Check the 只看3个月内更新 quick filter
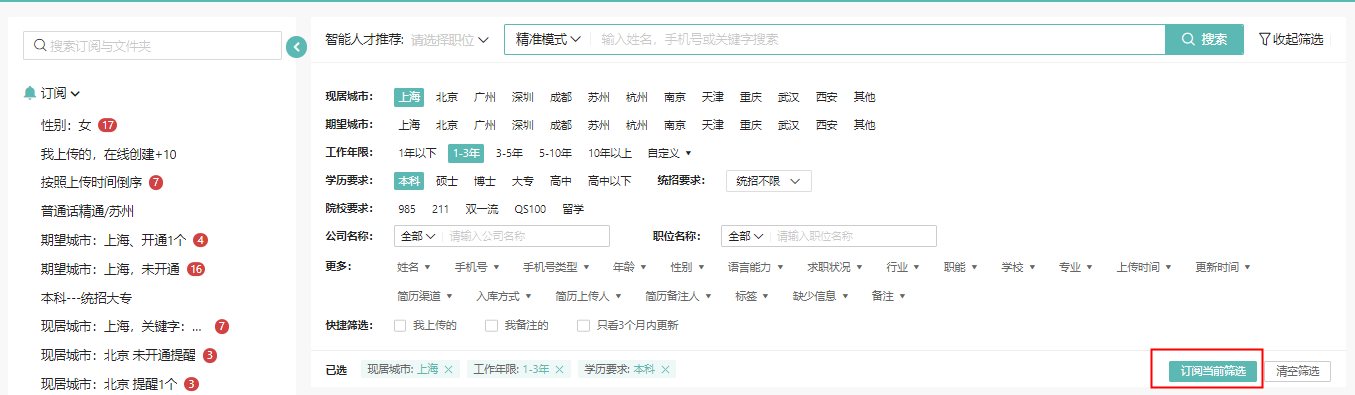1355x395 pixels. [x=583, y=326]
